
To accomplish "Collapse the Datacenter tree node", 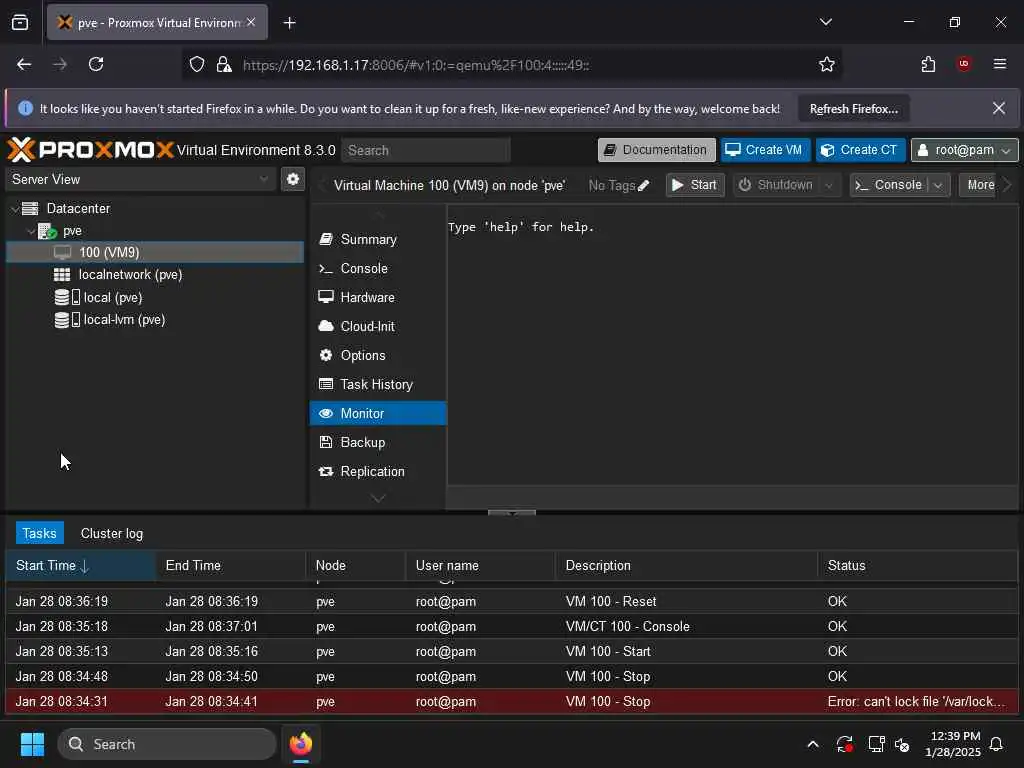I will point(14,208).
